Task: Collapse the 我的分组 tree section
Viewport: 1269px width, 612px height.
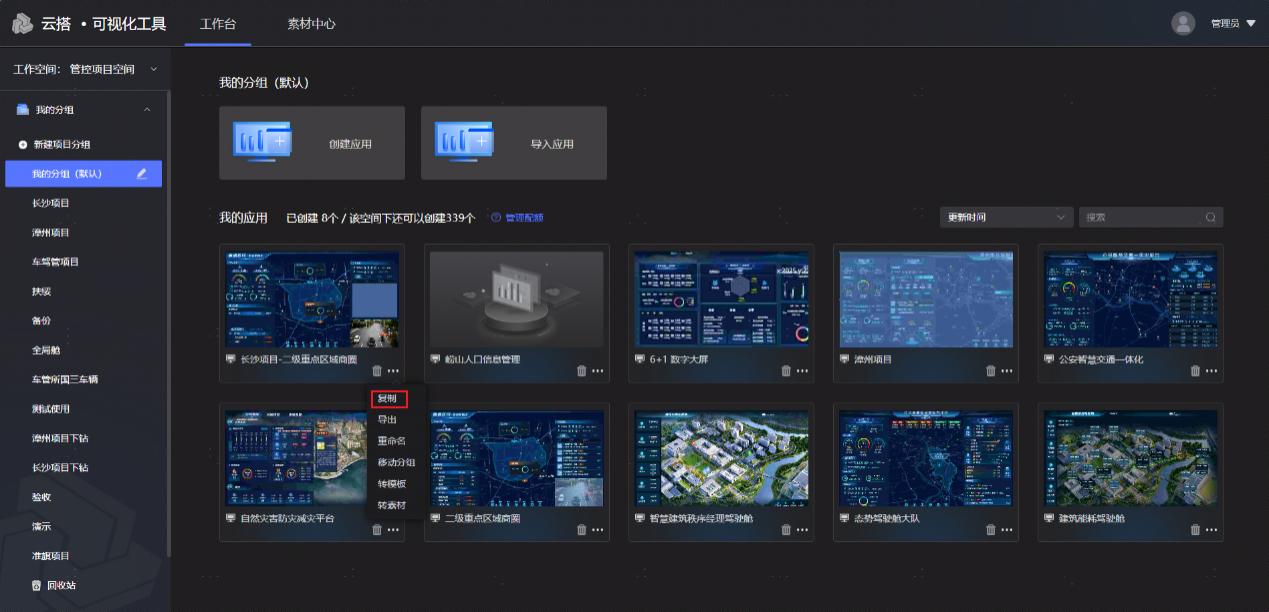Action: pos(147,110)
